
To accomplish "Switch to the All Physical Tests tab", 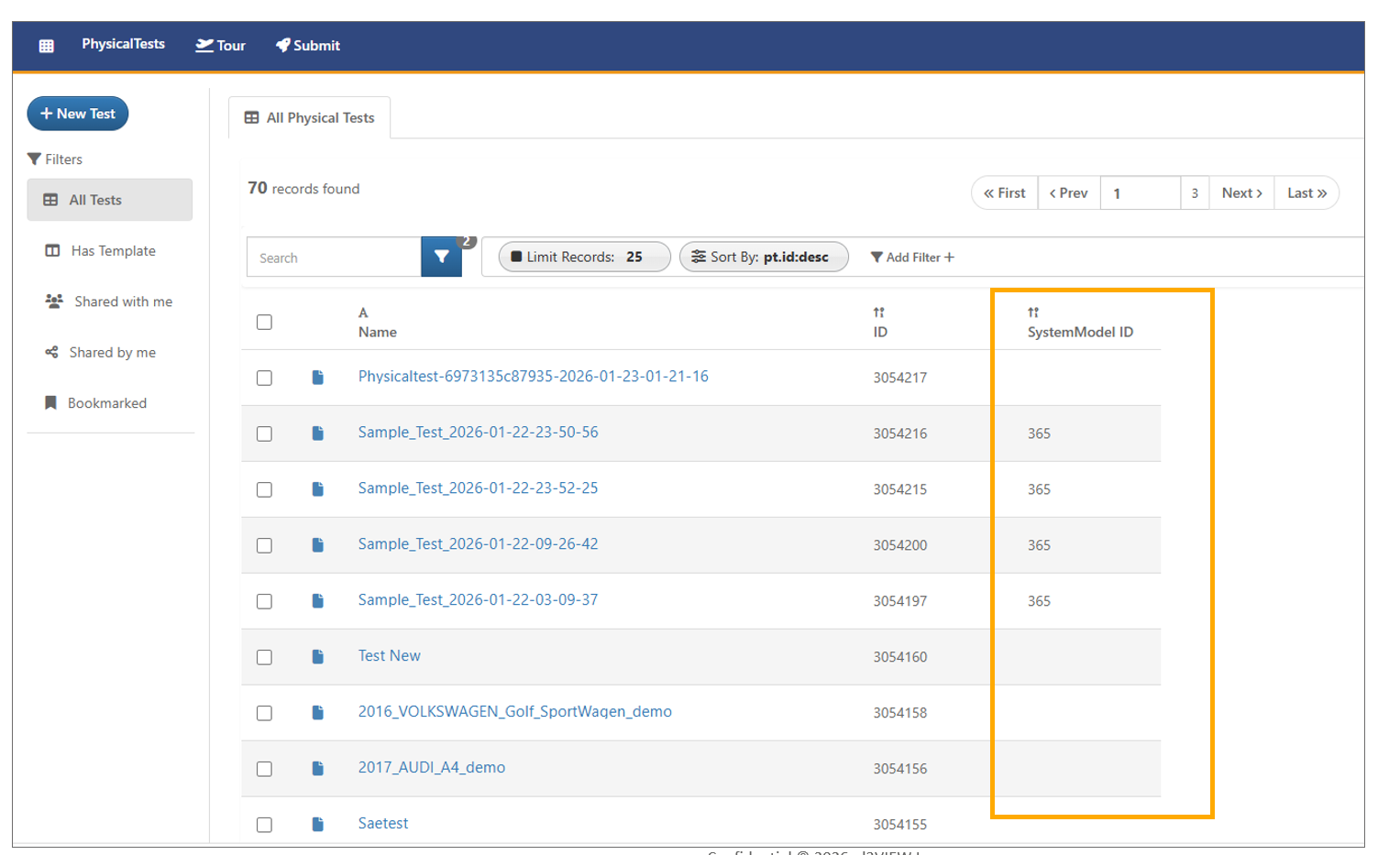I will pyautogui.click(x=310, y=118).
